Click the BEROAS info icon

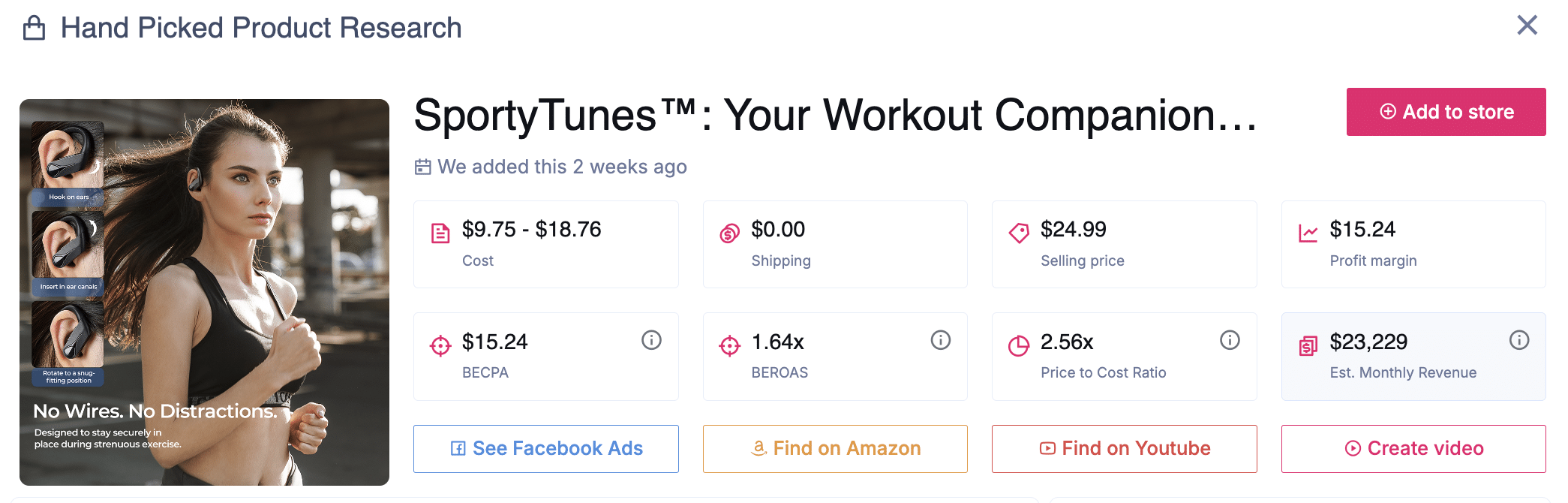[940, 340]
